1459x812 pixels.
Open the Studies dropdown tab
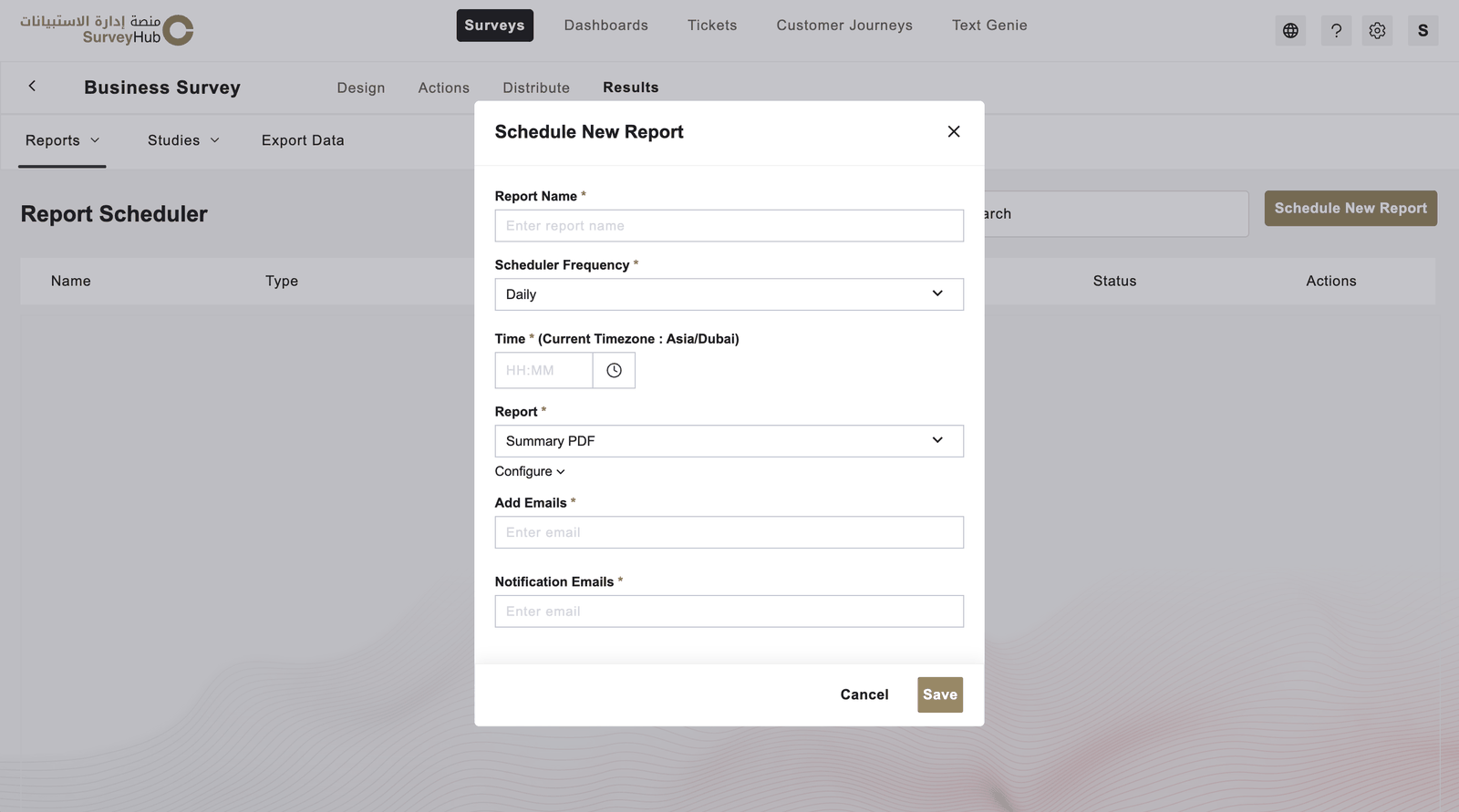click(x=183, y=140)
